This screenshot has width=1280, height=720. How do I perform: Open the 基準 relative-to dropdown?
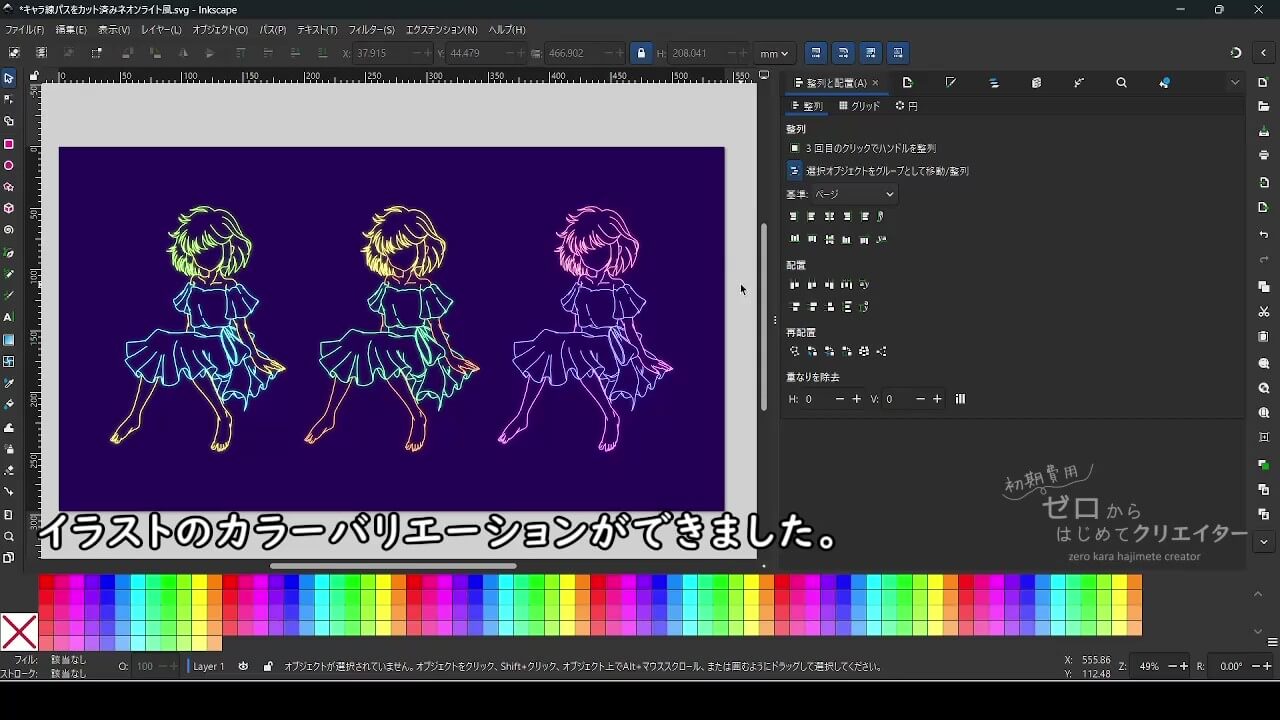854,194
